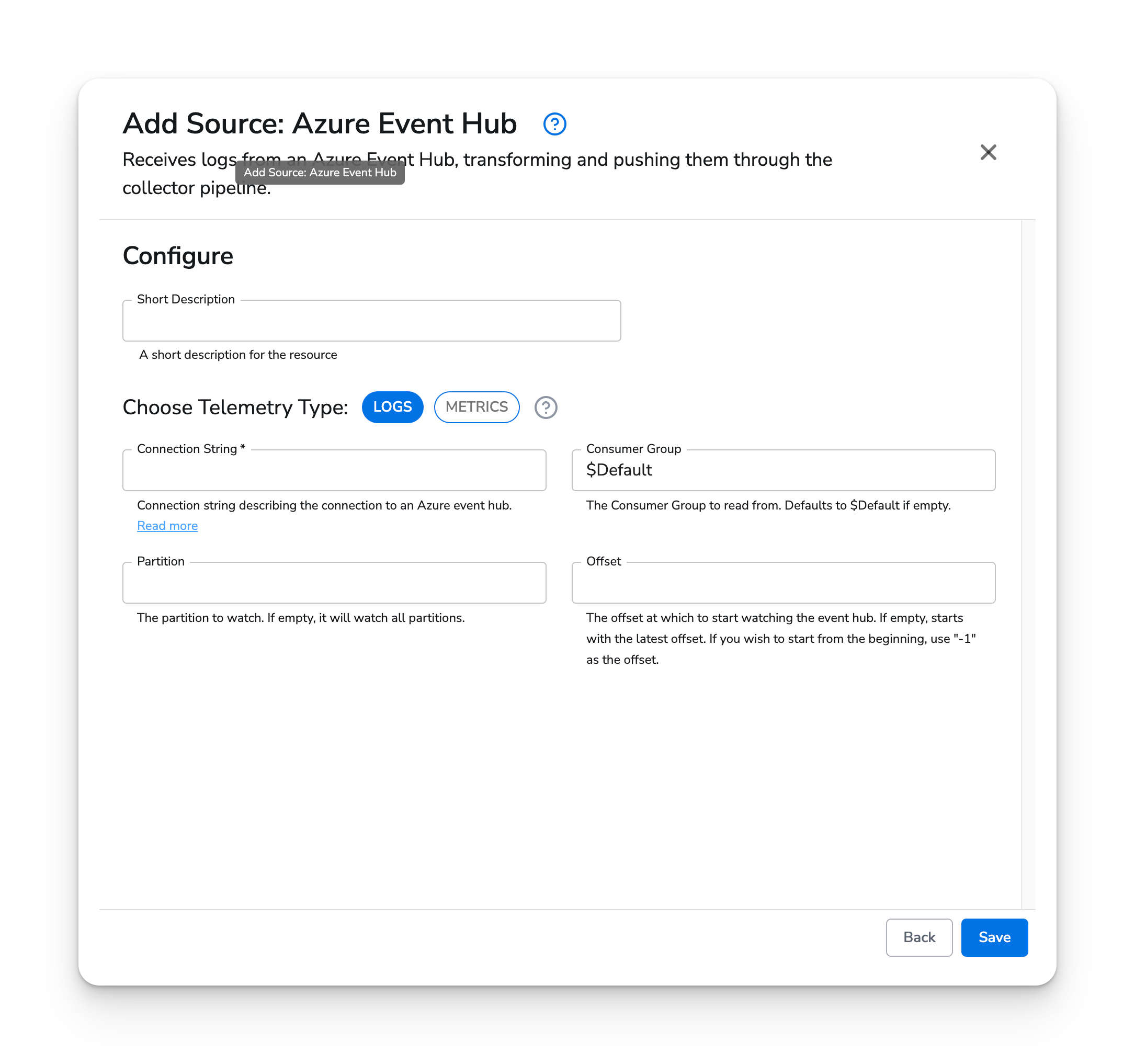Viewport: 1135px width, 1064px height.
Task: Select the Offset input box
Action: coord(783,583)
